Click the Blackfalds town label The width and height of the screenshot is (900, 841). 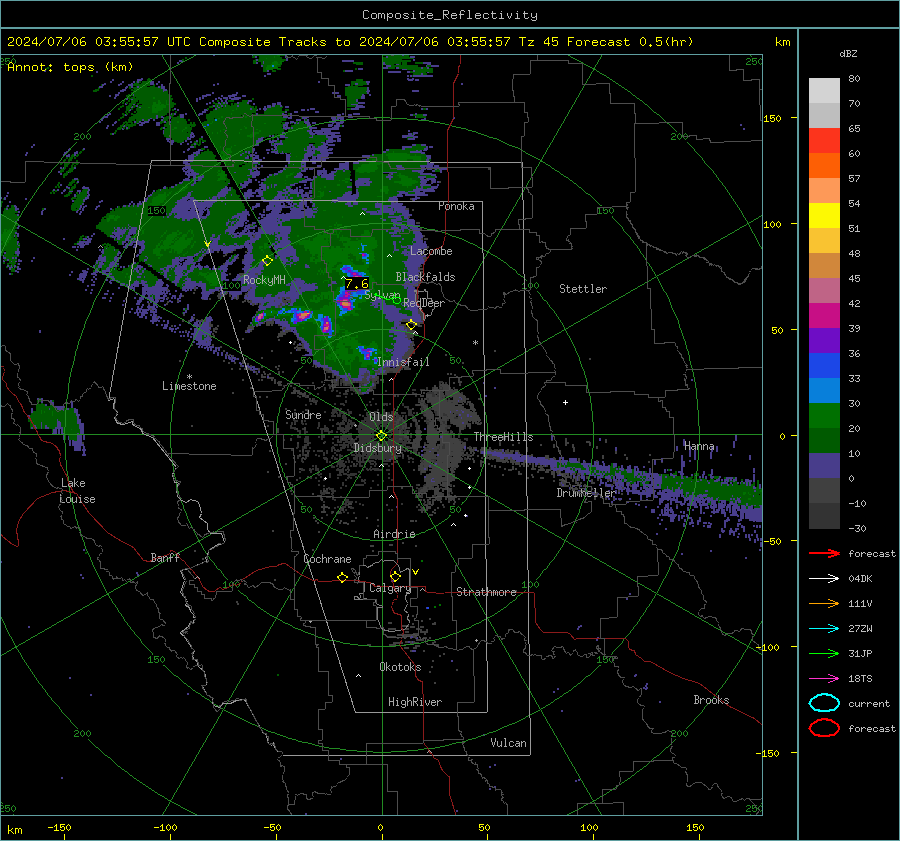coord(425,277)
